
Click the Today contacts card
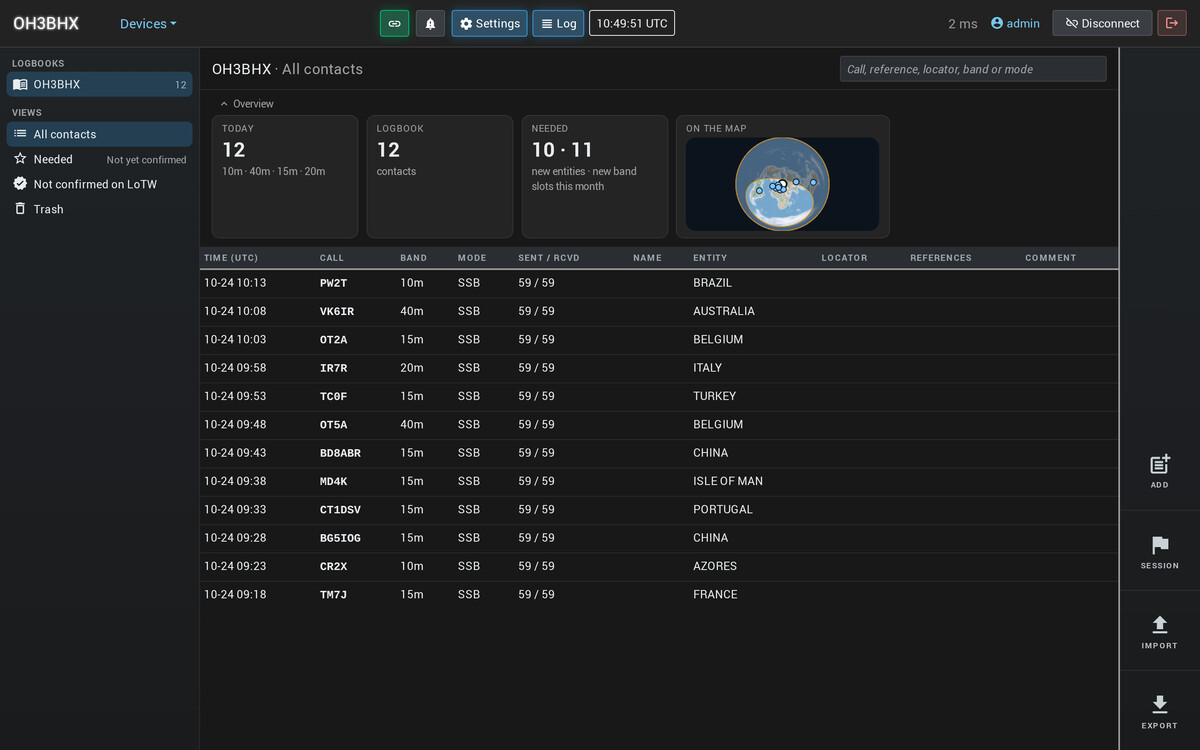(x=285, y=177)
